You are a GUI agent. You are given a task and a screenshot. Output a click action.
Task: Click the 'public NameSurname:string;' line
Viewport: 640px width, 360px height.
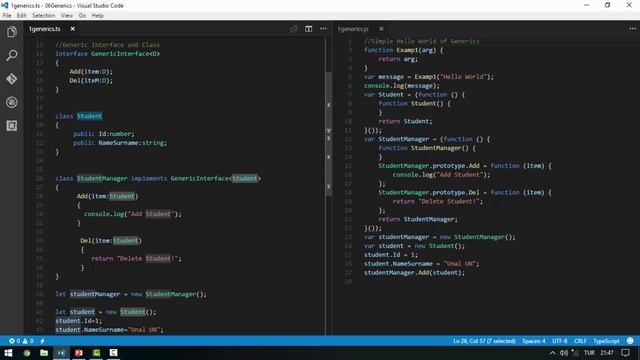120,143
